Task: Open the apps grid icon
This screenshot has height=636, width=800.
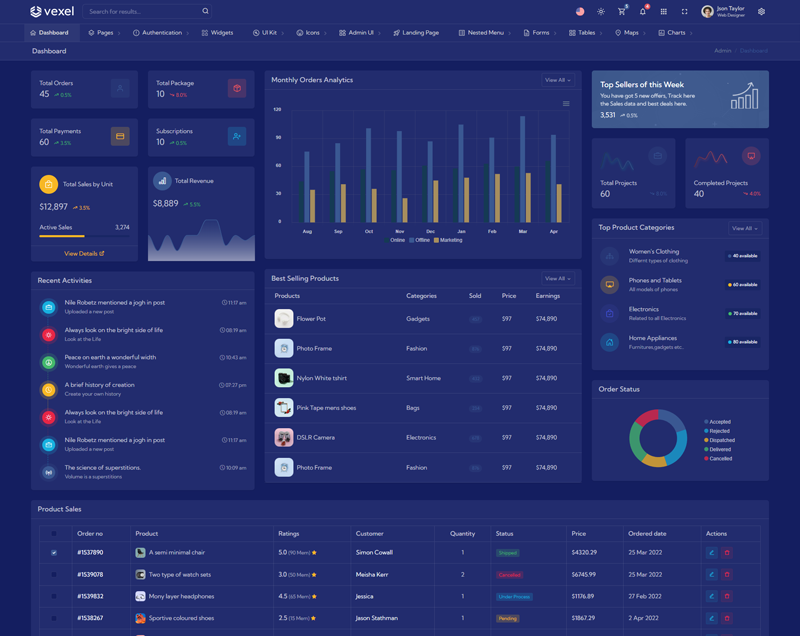Action: click(x=663, y=12)
